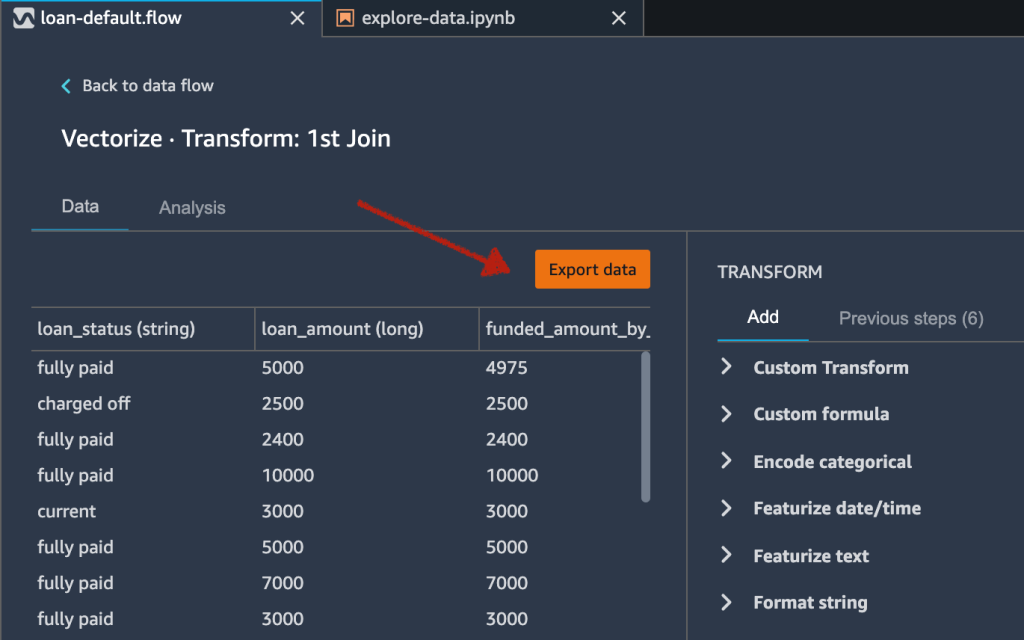This screenshot has height=640, width=1024.
Task: Switch to the Analysis tab
Action: pyautogui.click(x=192, y=208)
